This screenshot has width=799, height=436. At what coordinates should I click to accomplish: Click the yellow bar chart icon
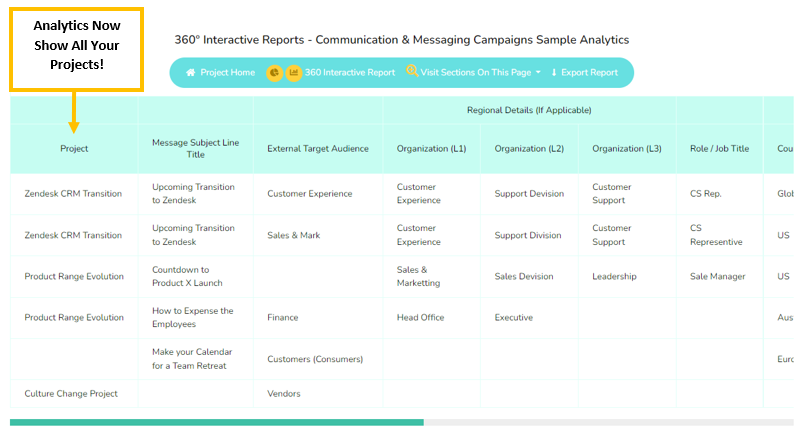point(294,73)
